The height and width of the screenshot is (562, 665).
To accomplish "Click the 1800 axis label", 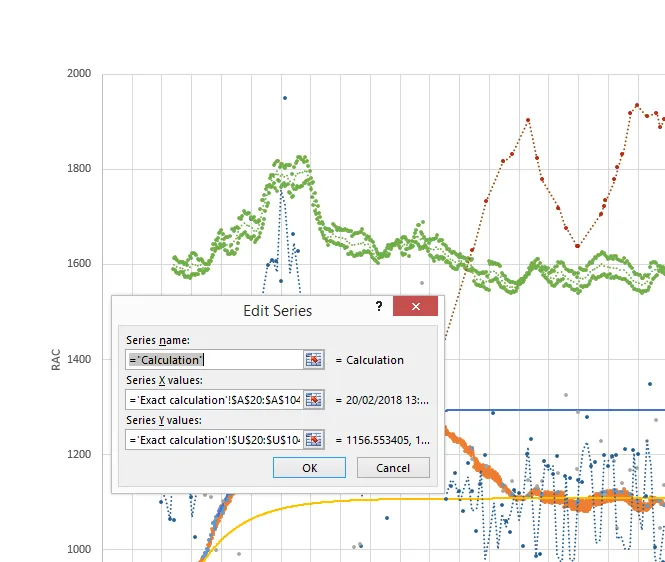I will [79, 168].
